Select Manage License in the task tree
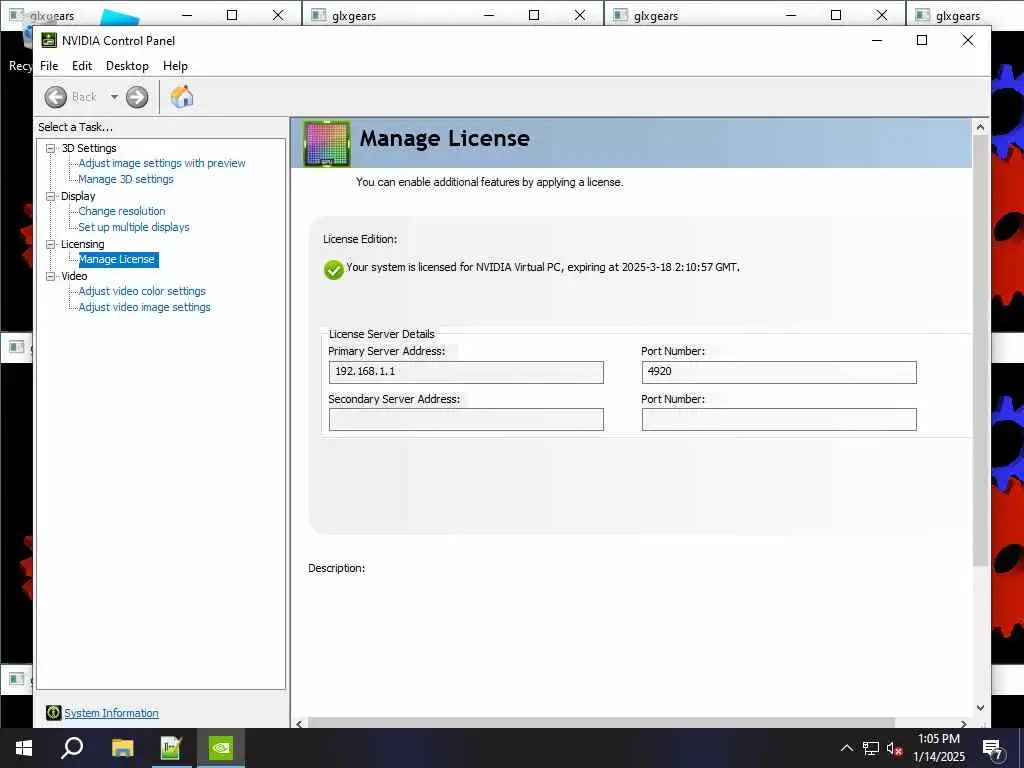Viewport: 1024px width, 768px height. click(x=118, y=259)
